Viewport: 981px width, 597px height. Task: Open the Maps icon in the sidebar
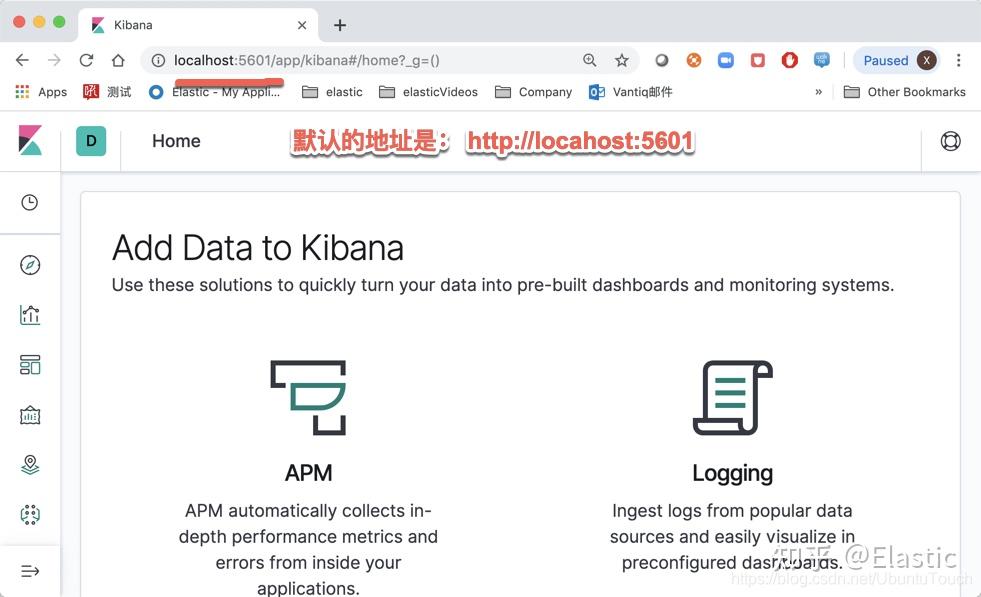coord(30,464)
